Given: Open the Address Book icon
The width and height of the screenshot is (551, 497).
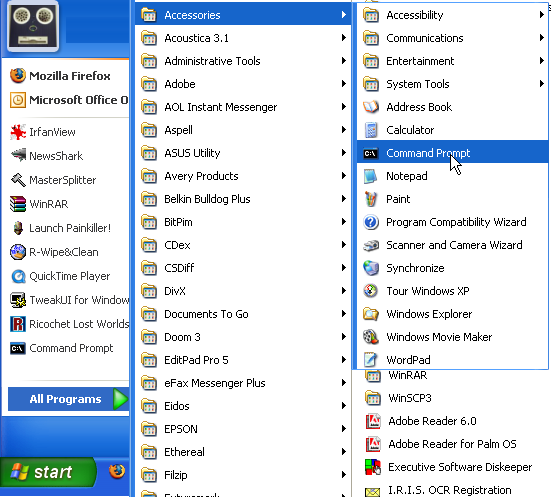Looking at the screenshot, I should click(370, 107).
